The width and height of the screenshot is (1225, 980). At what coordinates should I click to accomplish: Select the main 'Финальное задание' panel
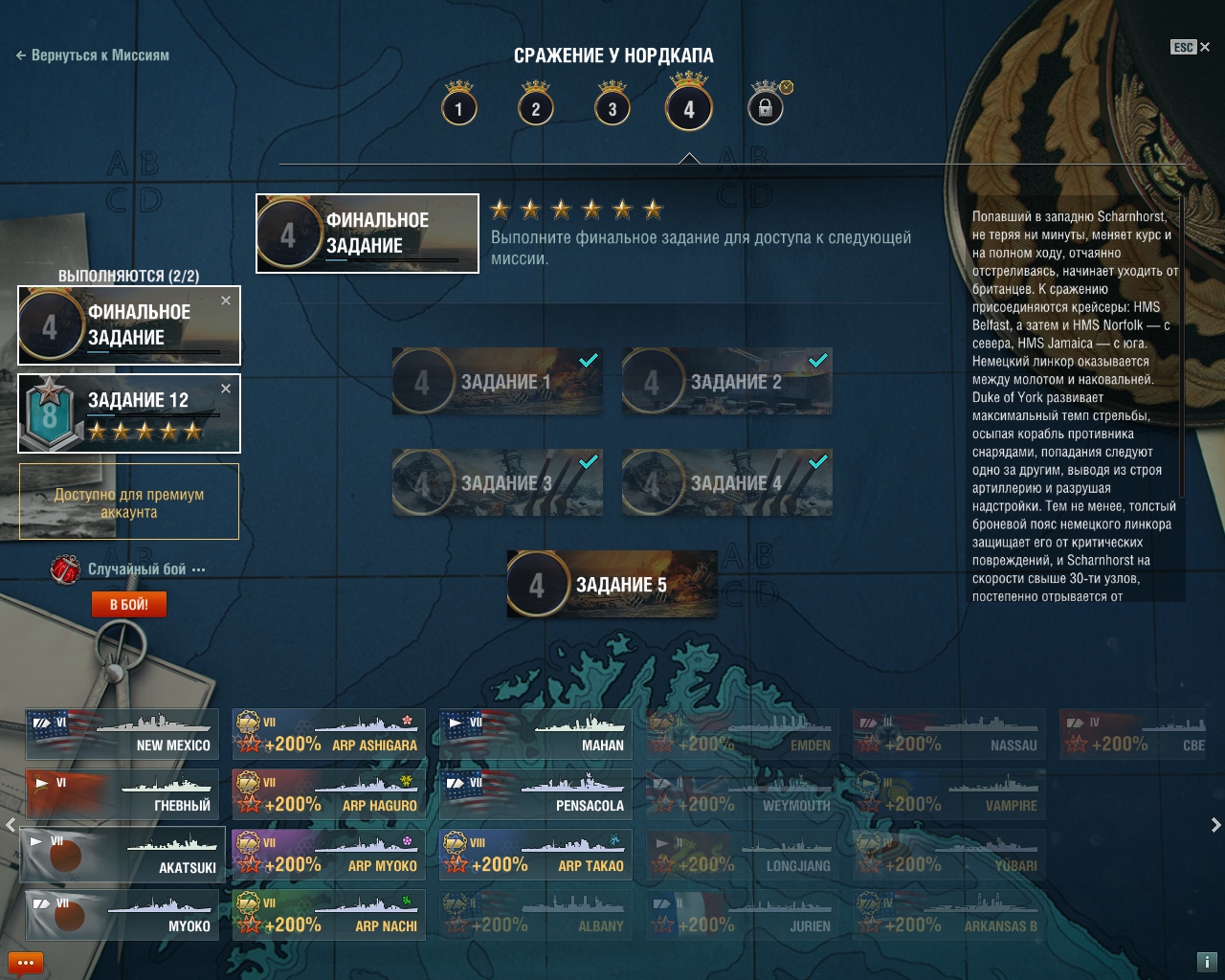(x=367, y=234)
